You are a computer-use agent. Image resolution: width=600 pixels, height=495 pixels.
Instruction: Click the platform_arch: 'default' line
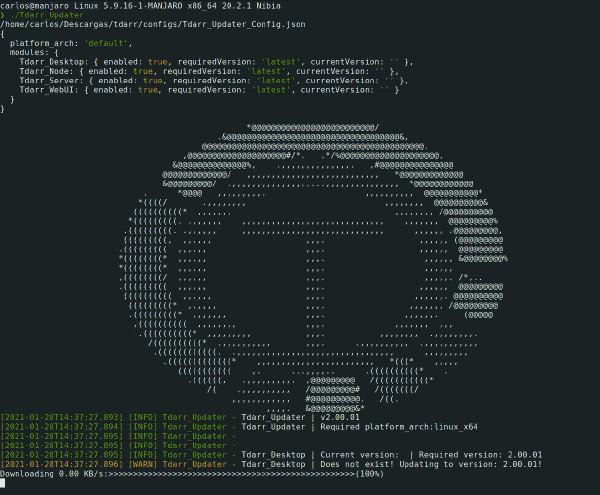click(71, 43)
